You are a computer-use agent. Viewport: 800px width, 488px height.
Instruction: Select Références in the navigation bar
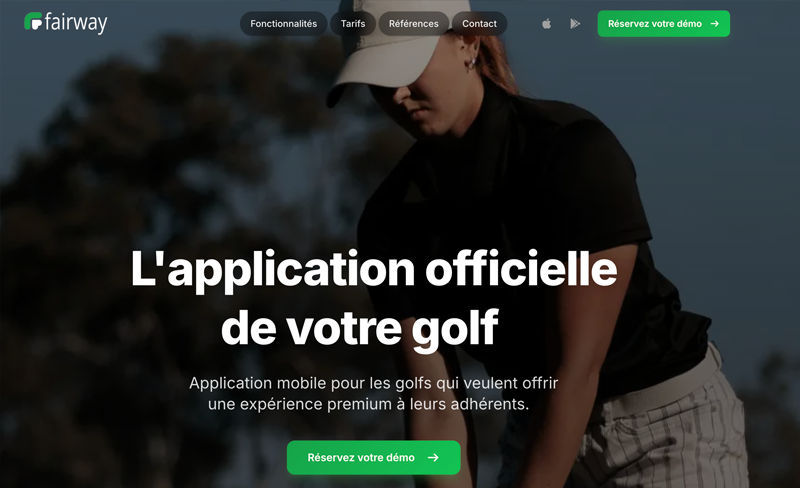414,23
